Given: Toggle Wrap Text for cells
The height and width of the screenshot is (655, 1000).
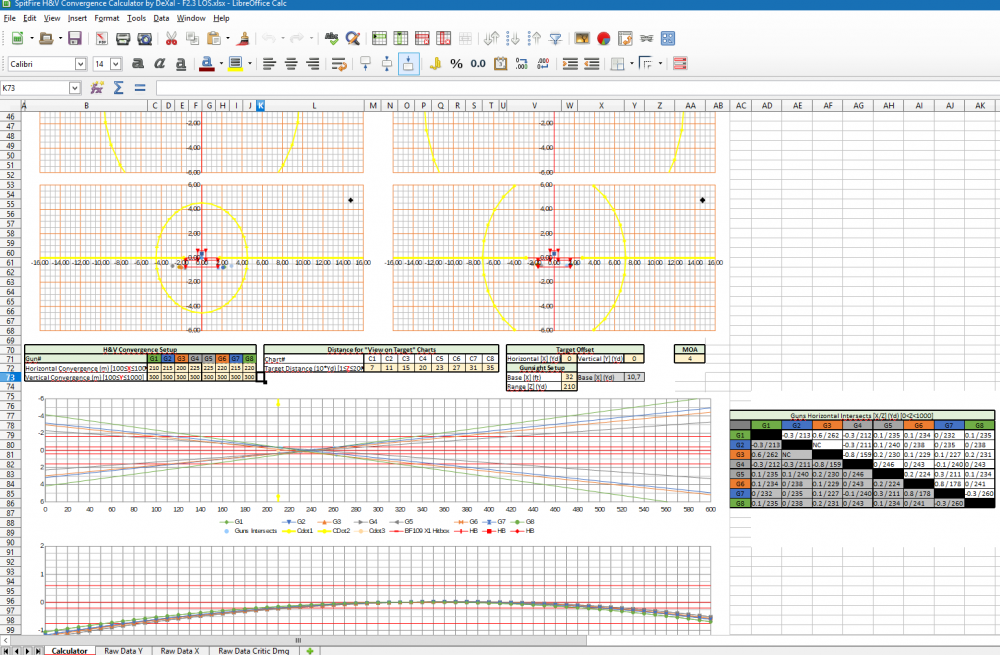Looking at the screenshot, I should click(338, 64).
